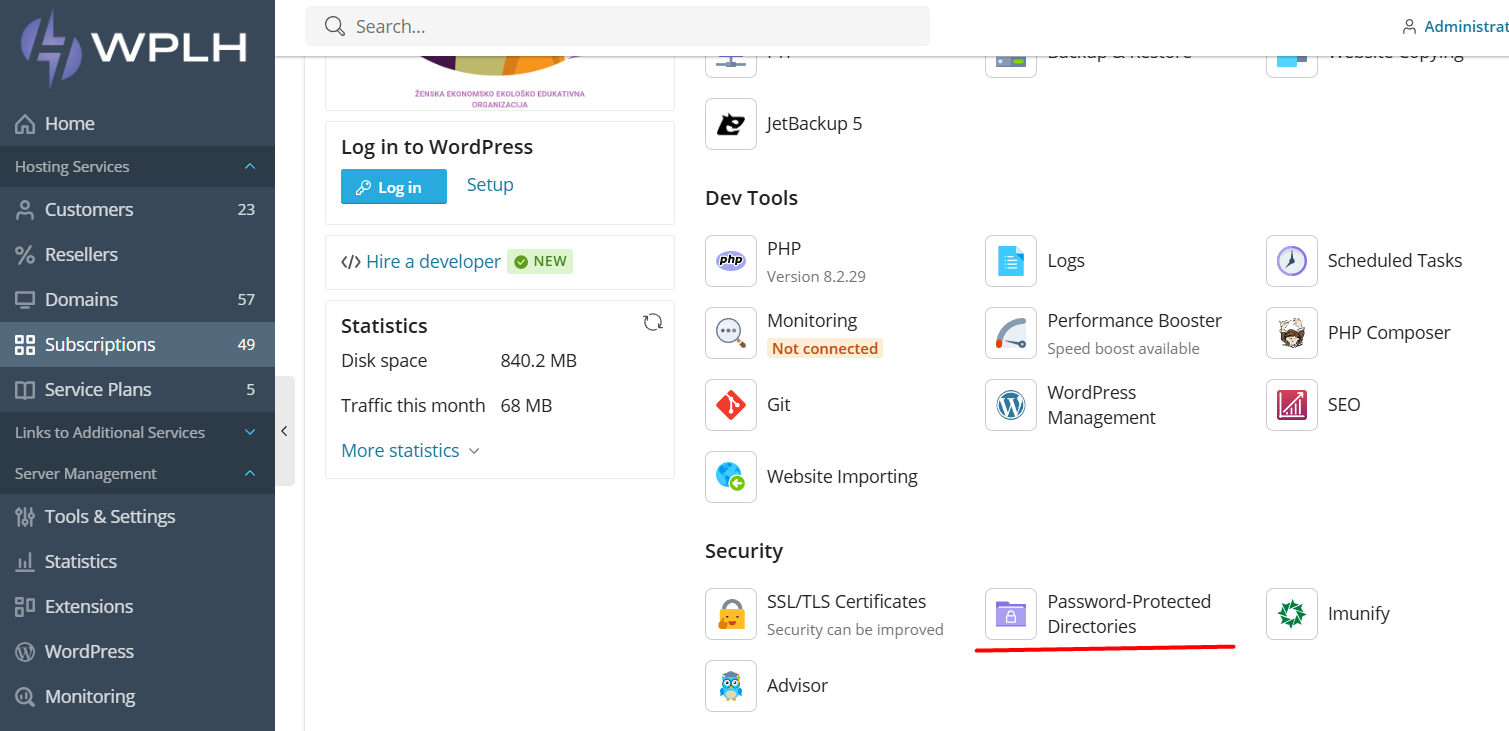Click the Password-Protected Directories link
The height and width of the screenshot is (731, 1509).
pos(1129,614)
